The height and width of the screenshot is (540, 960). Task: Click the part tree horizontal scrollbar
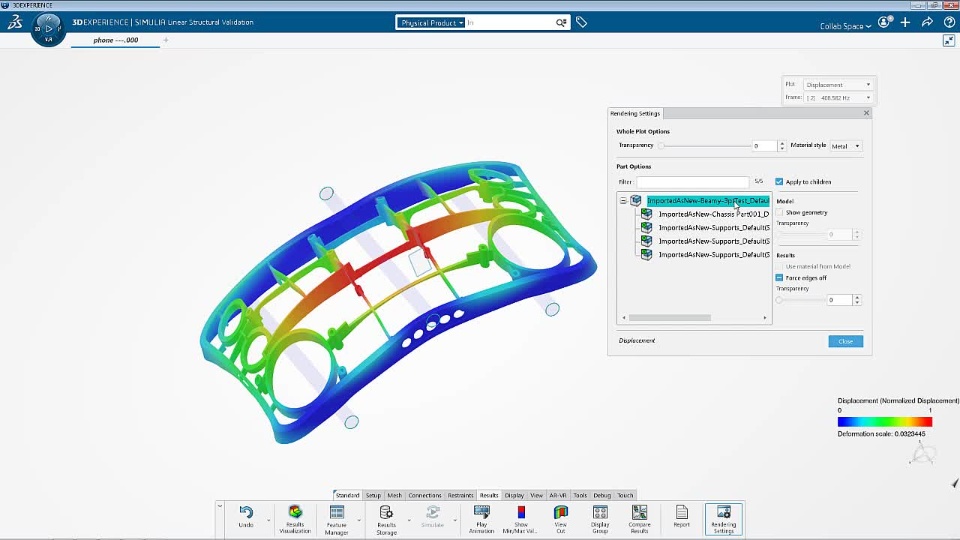point(670,318)
